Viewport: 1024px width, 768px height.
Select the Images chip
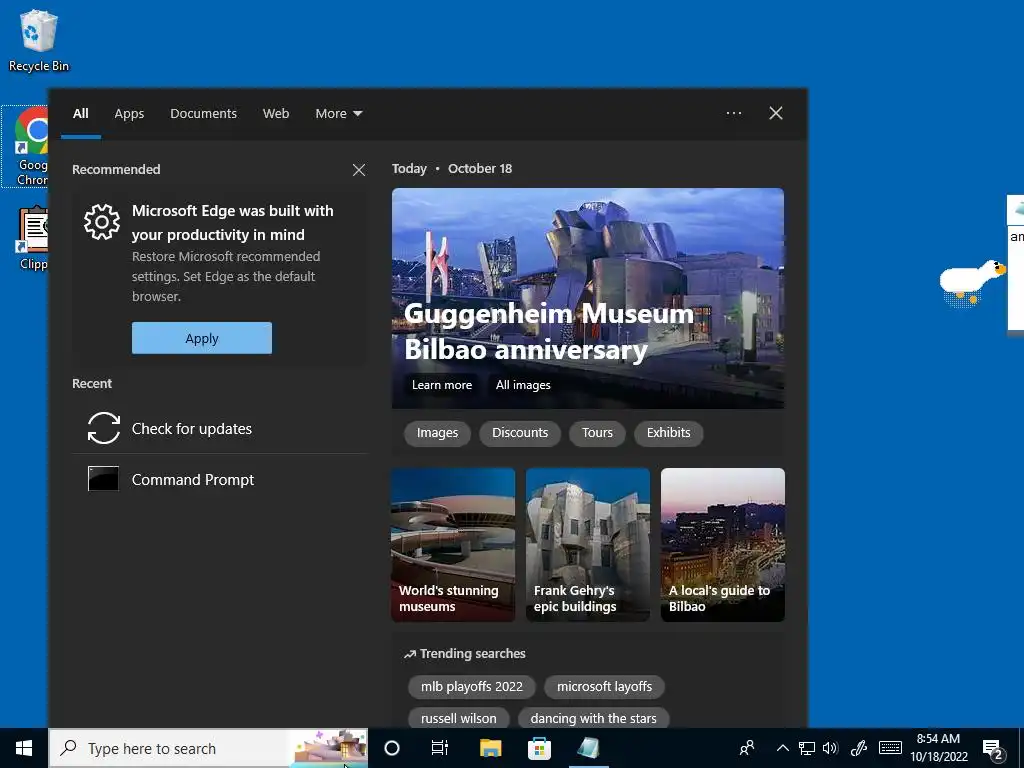click(x=437, y=433)
